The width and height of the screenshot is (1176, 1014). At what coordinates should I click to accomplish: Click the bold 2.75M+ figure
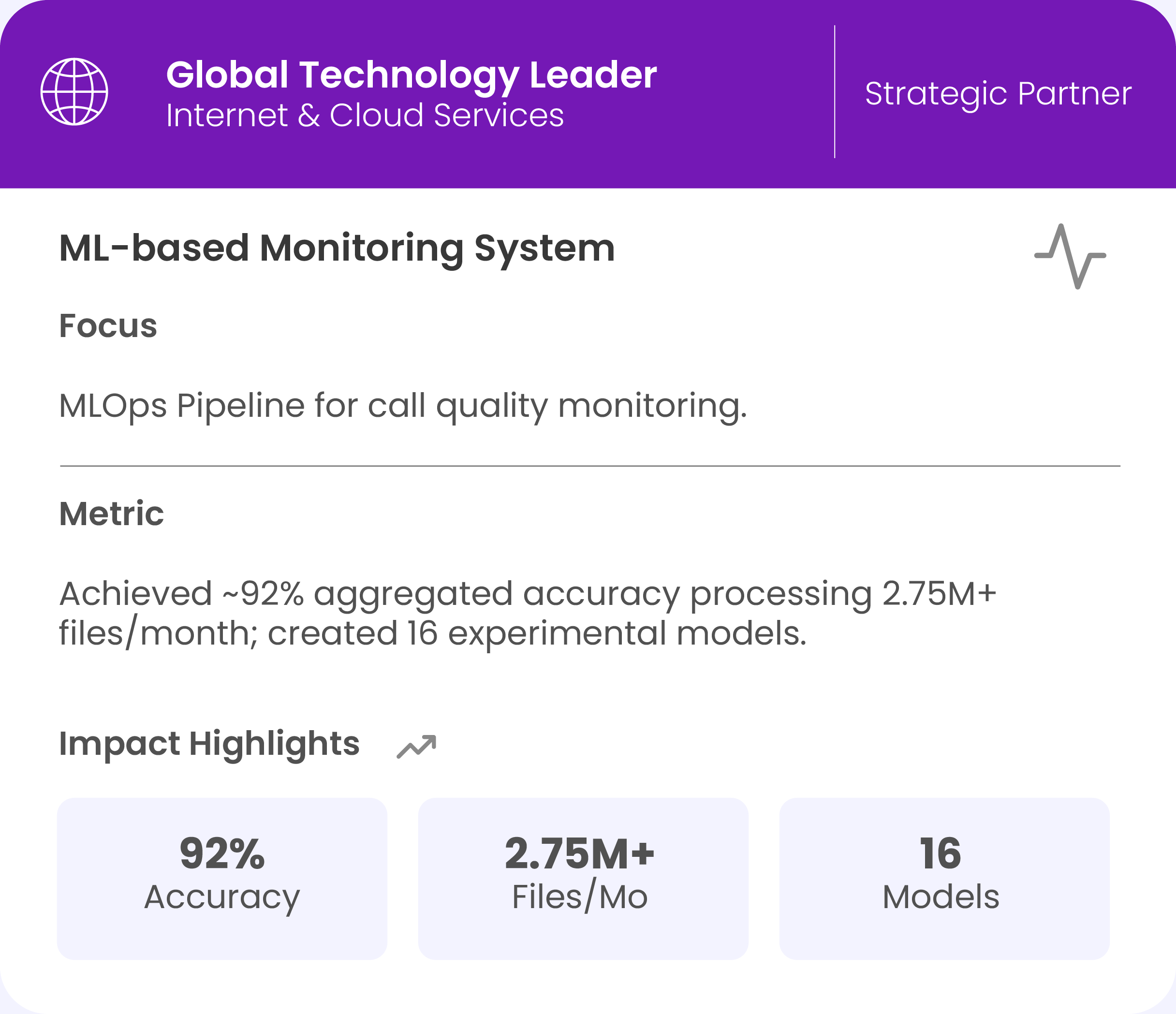coord(579,854)
